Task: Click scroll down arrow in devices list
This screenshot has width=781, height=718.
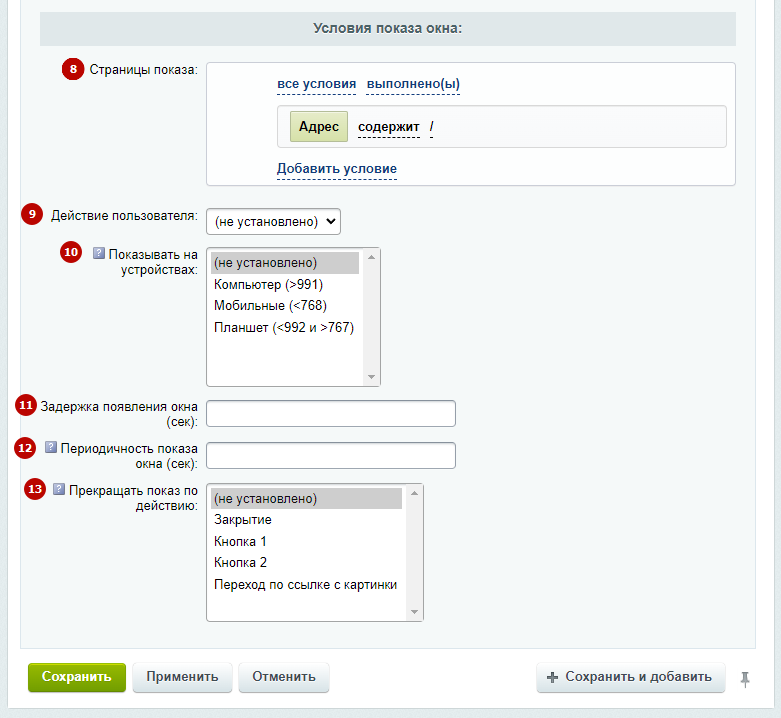Action: (x=371, y=377)
